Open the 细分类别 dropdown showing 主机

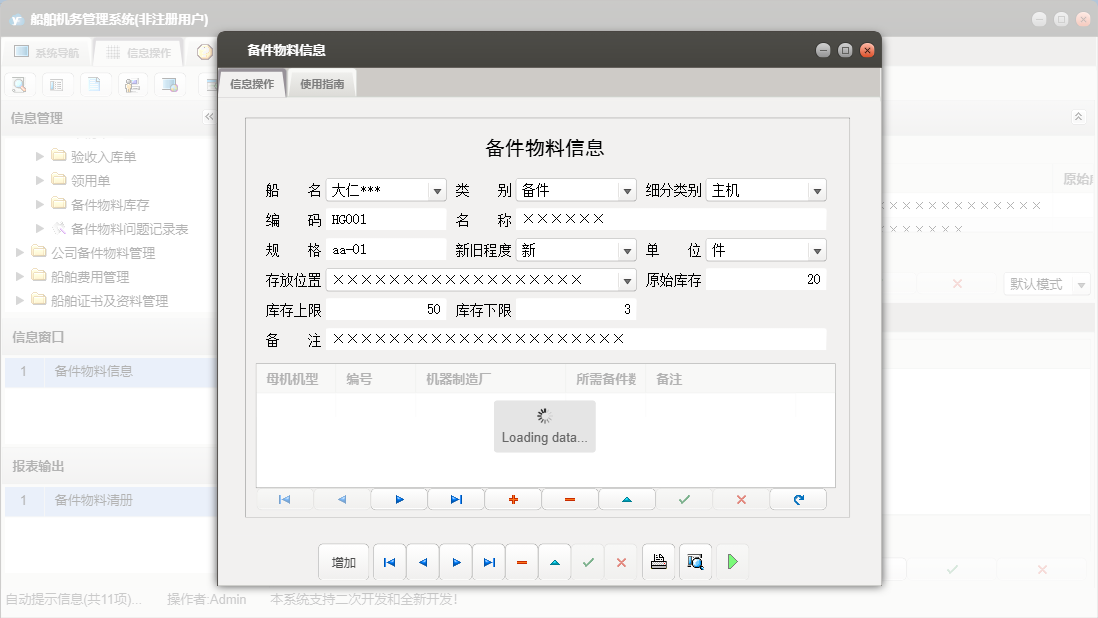[x=817, y=189]
